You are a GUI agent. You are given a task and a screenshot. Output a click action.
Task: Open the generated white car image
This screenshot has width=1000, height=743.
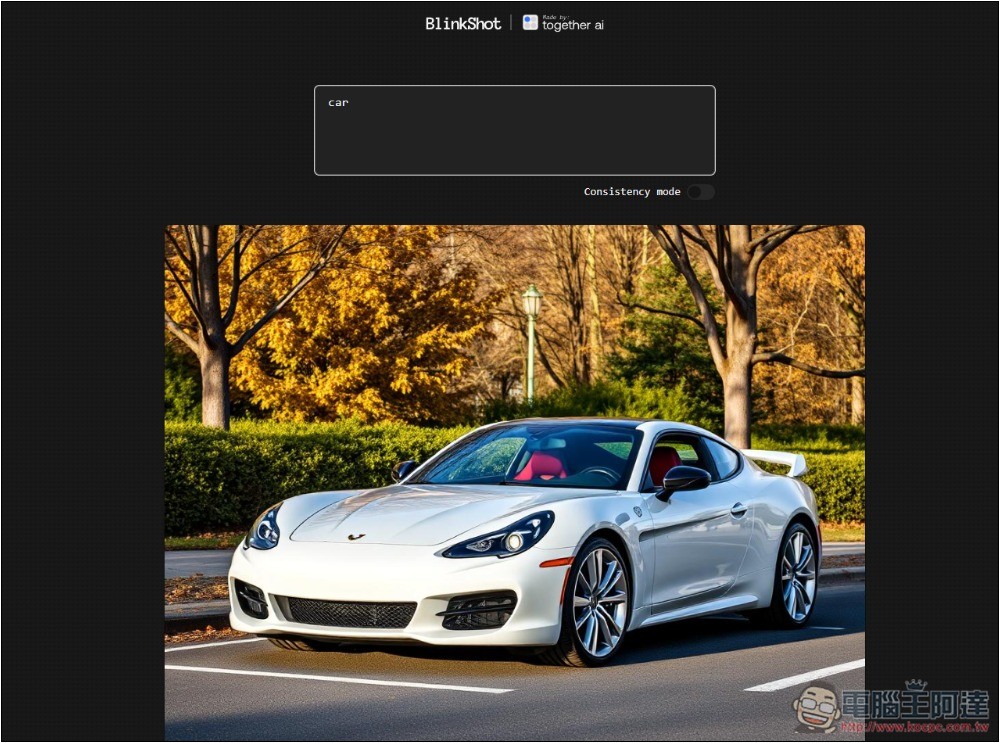click(x=515, y=483)
